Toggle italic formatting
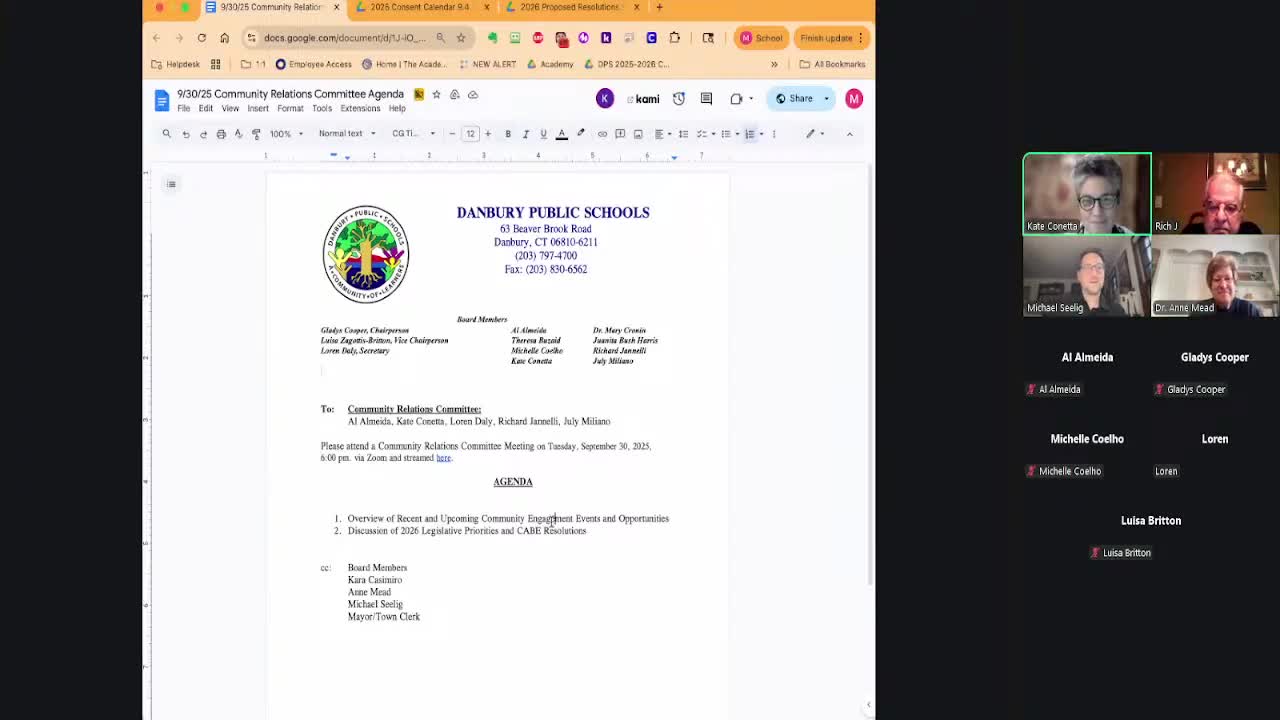 [x=525, y=133]
